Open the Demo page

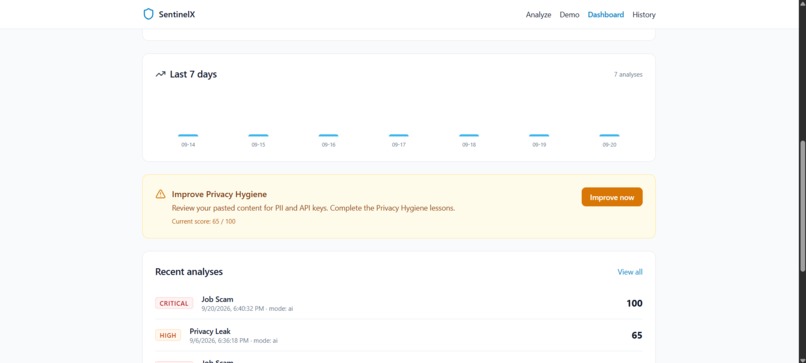pyautogui.click(x=570, y=15)
